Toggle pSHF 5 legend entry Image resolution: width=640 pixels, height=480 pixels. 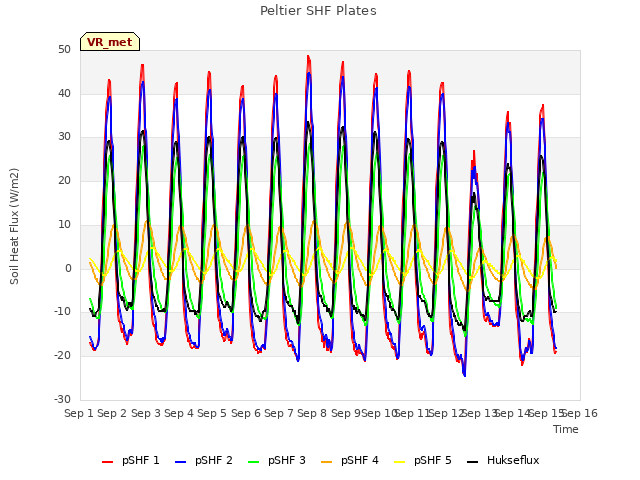coord(423,460)
